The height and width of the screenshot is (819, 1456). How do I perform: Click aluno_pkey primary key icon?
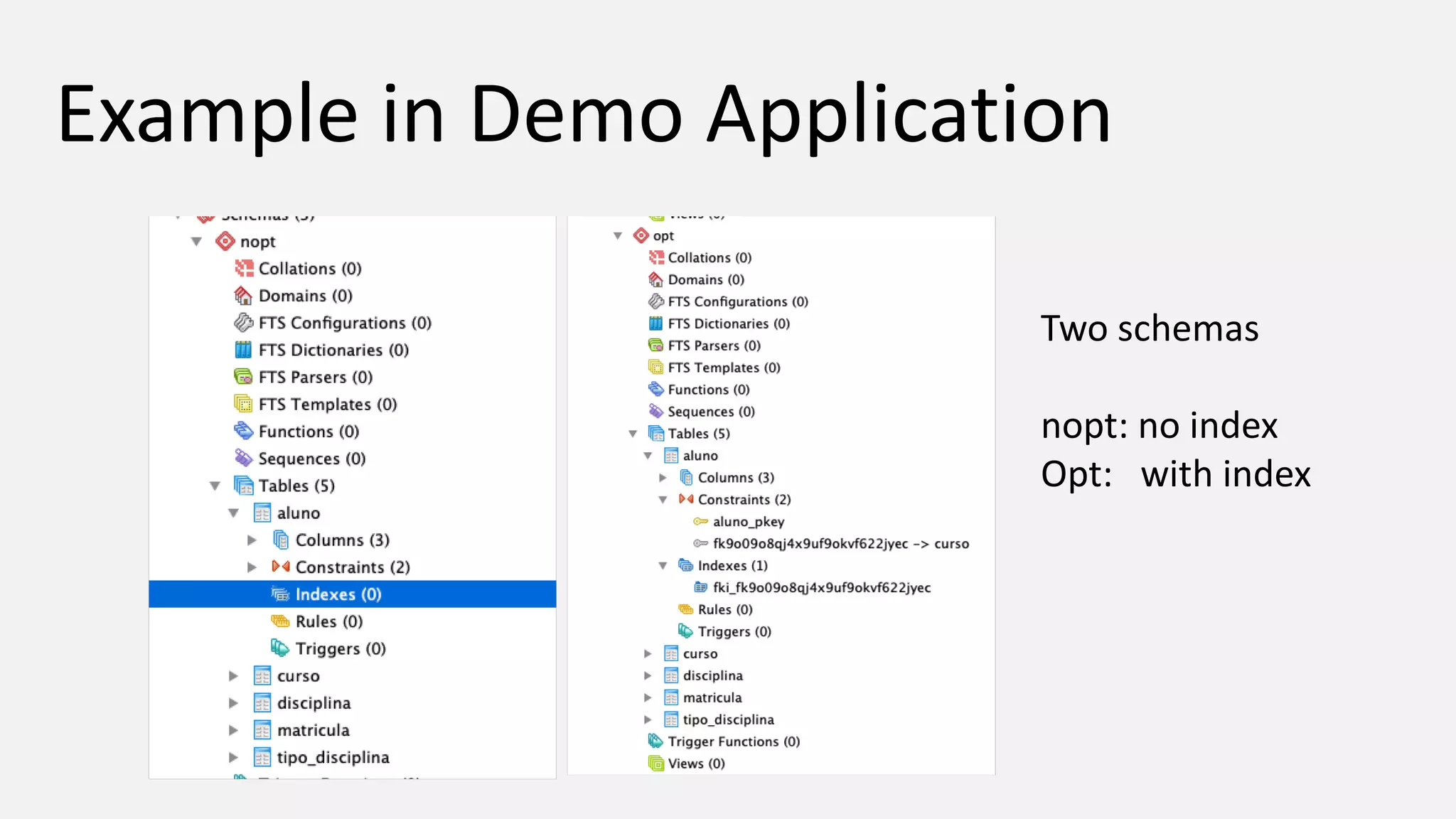(x=700, y=521)
